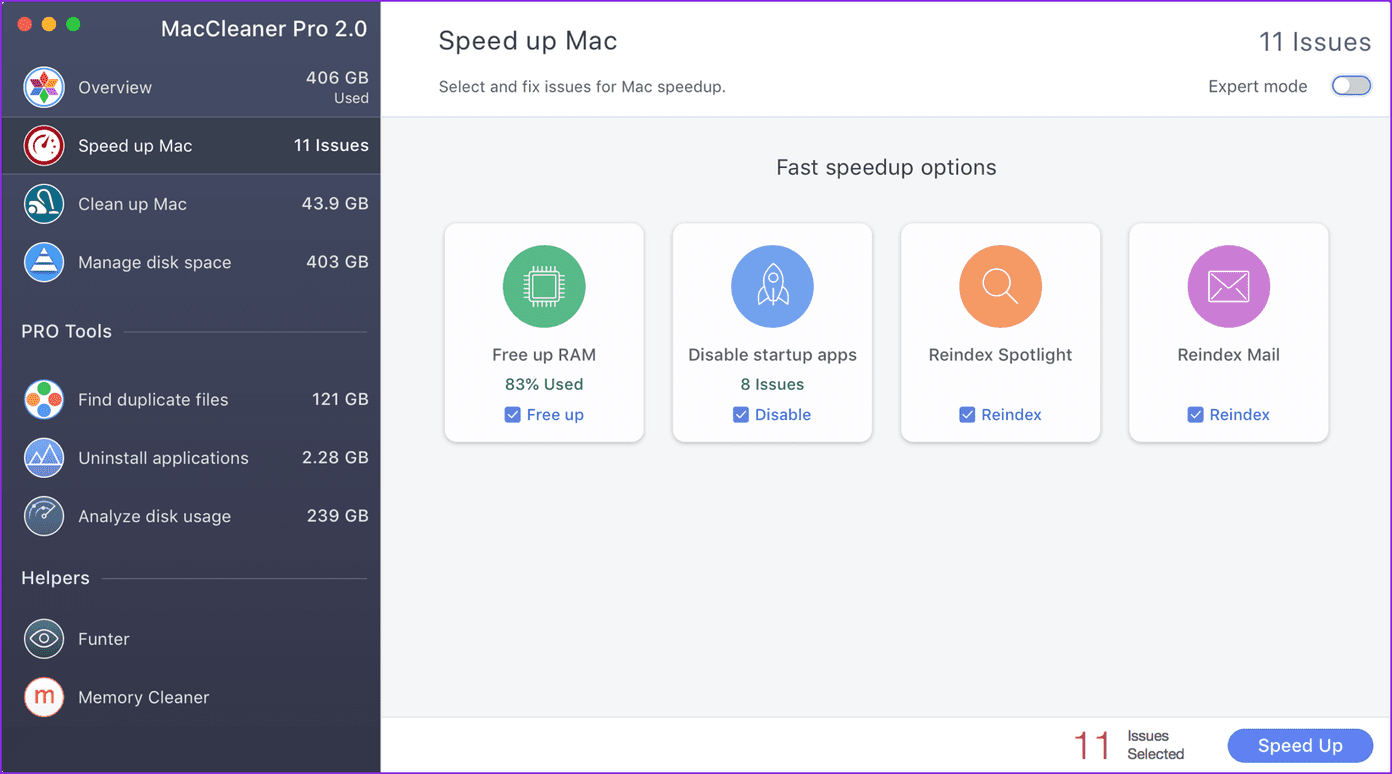Click the '403 GB' disk space value

337,262
